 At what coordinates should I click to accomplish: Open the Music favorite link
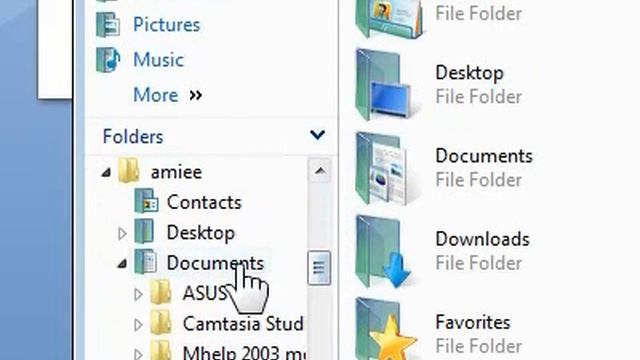[158, 60]
